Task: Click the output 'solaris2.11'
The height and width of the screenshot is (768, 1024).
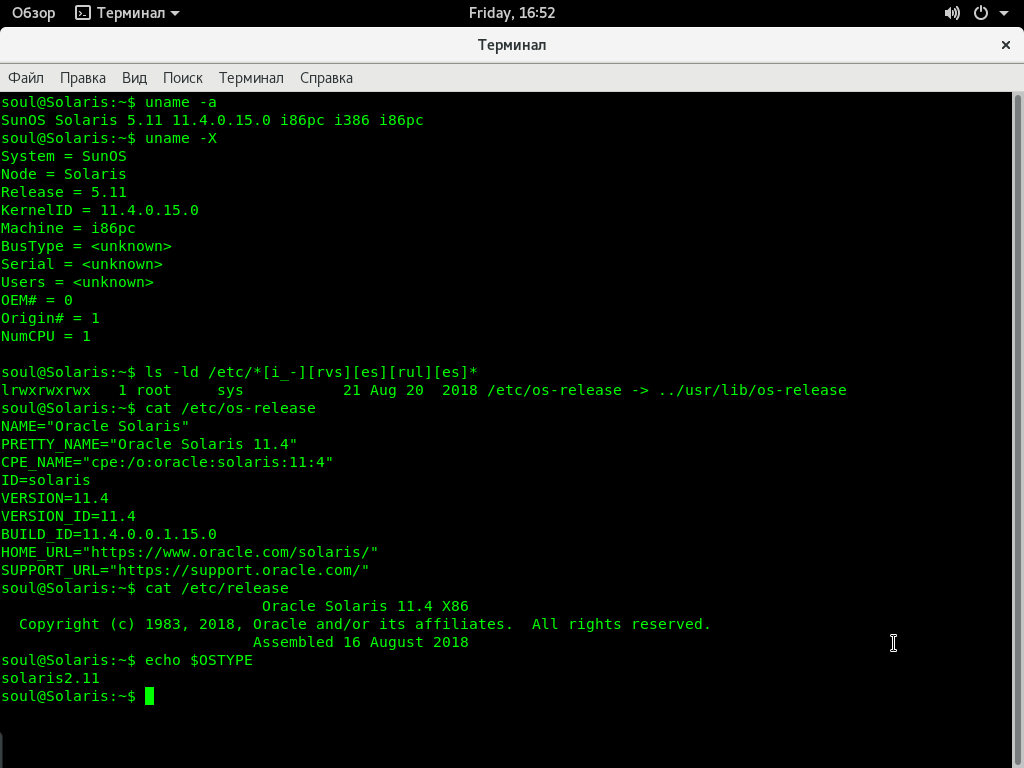Action: (50, 679)
